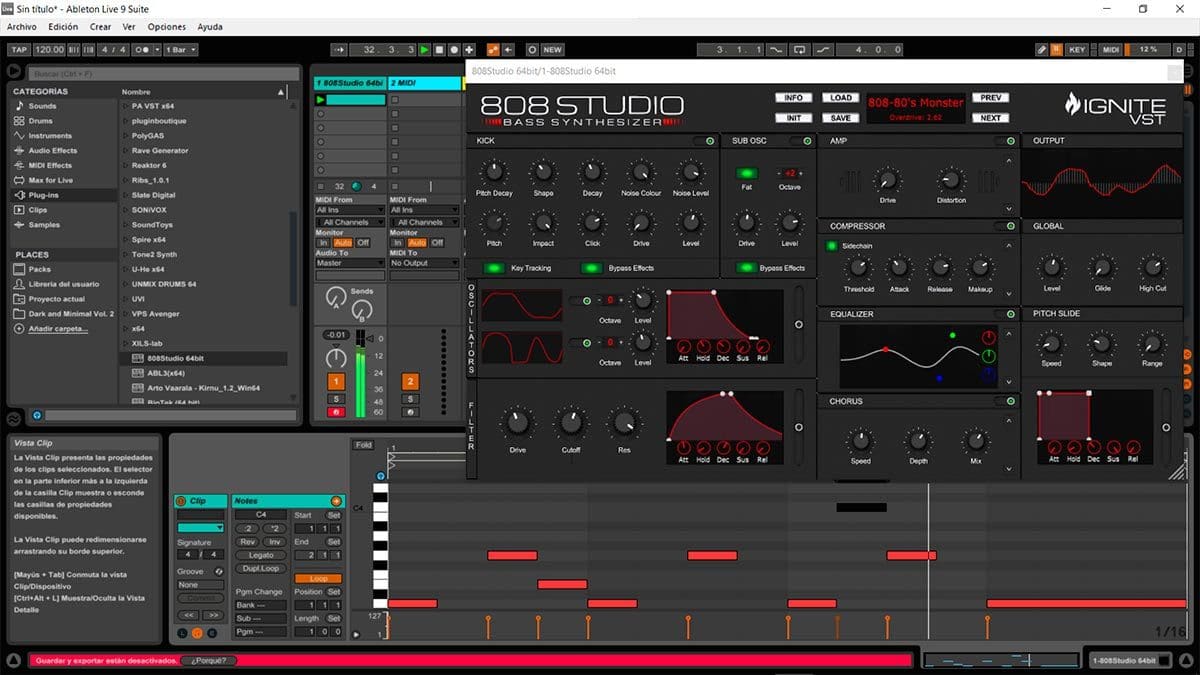Open the Max for Live category
The image size is (1200, 675).
50,180
